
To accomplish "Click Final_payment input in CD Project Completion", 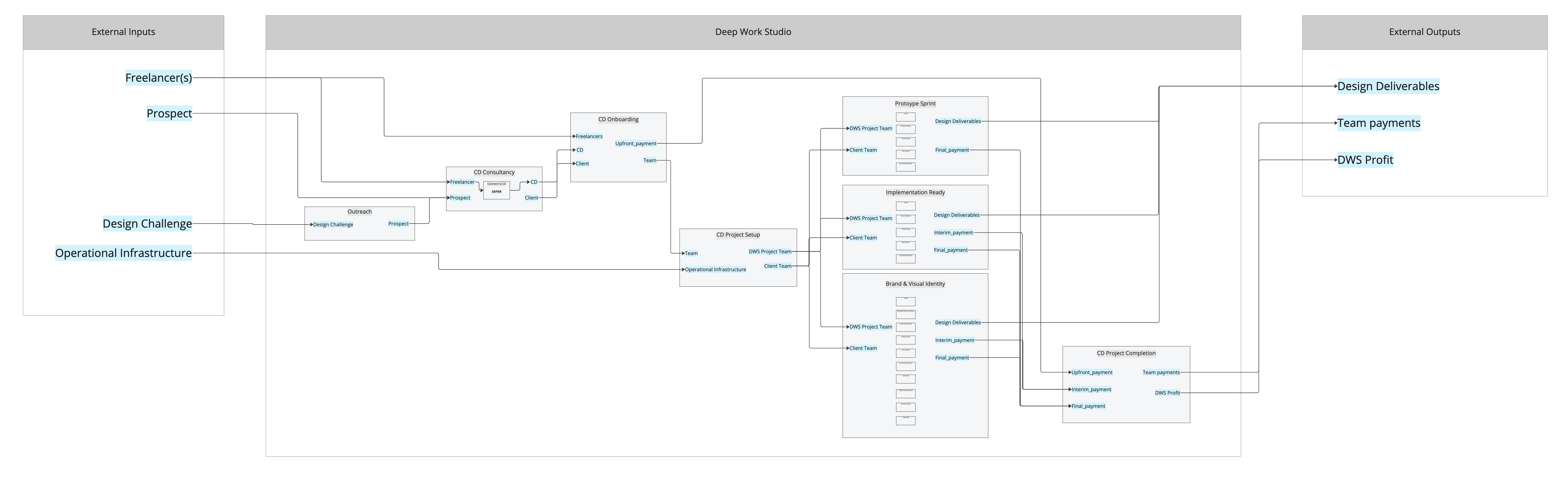I will click(1088, 406).
